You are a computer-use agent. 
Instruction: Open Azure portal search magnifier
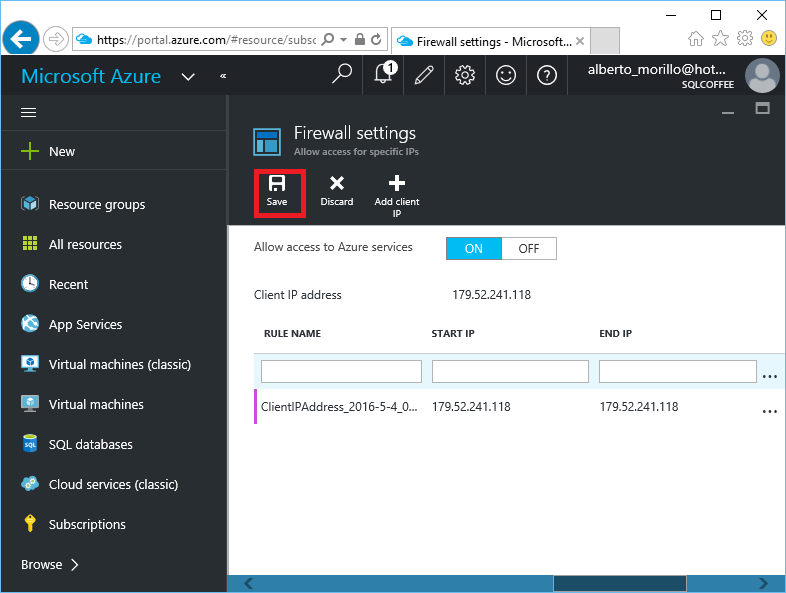pyautogui.click(x=342, y=74)
